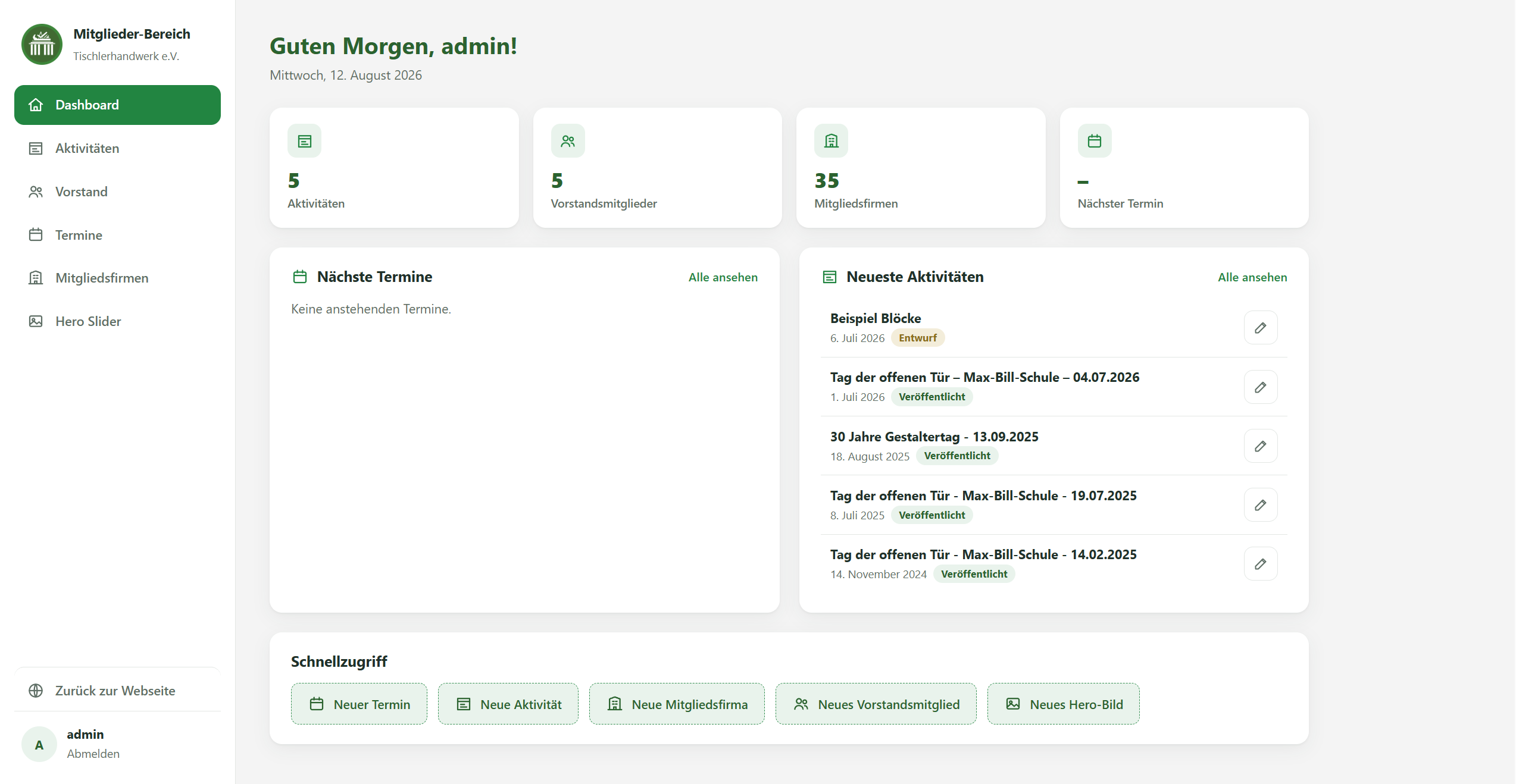Click the Tischlerhandwerk e.V. subtitle
The height and width of the screenshot is (784, 1516).
click(x=126, y=57)
